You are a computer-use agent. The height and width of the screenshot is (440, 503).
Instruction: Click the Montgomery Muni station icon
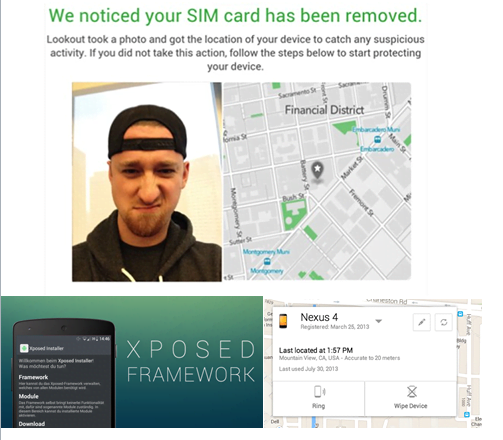267,261
